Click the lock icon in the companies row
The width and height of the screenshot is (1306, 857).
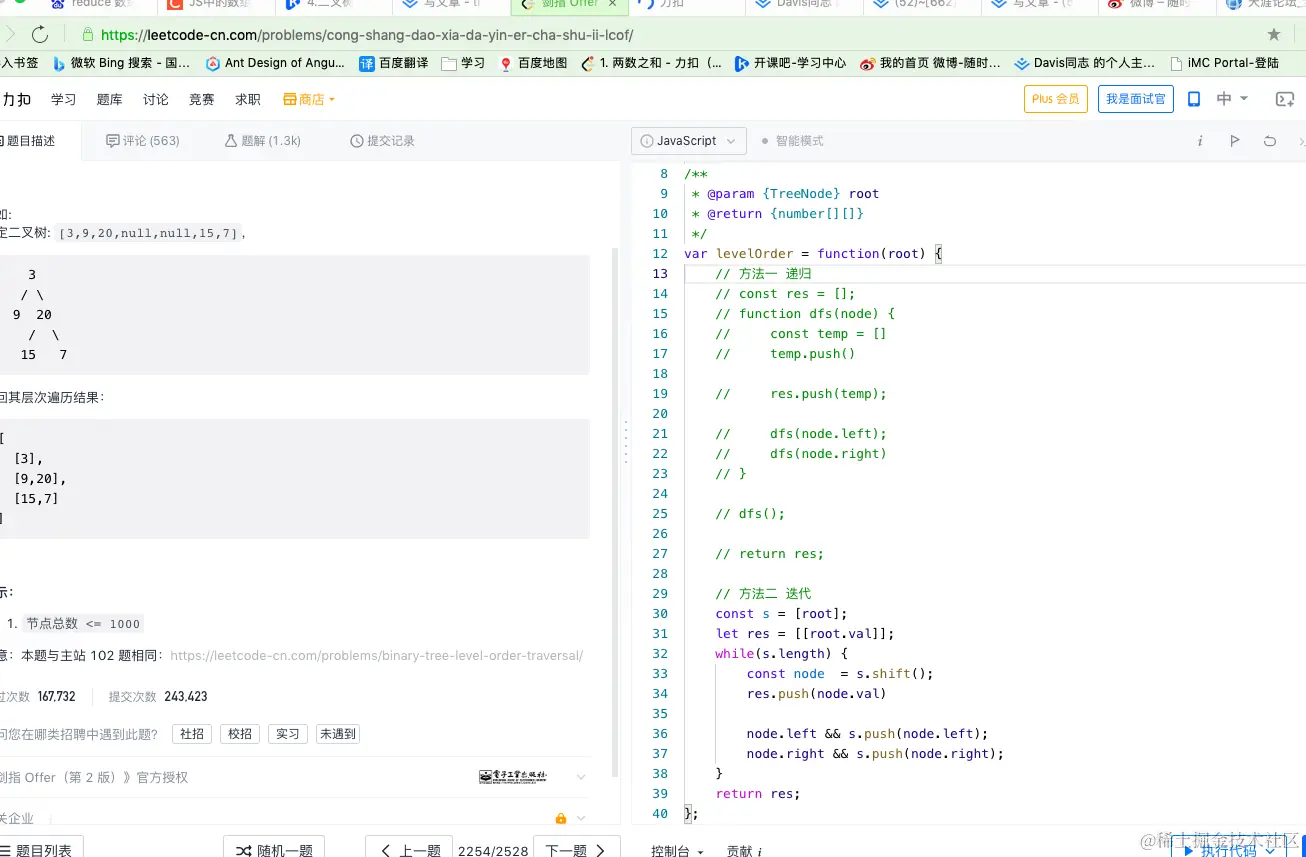coord(561,818)
